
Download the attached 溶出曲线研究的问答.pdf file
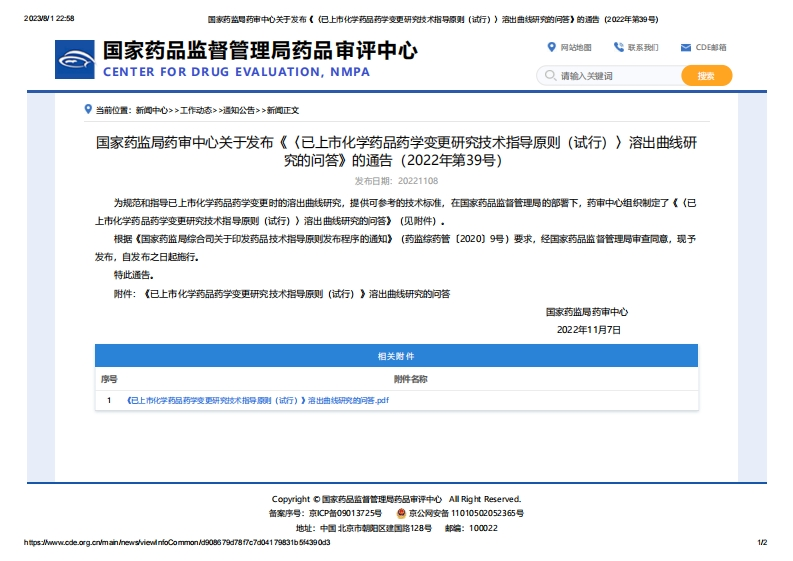257,400
